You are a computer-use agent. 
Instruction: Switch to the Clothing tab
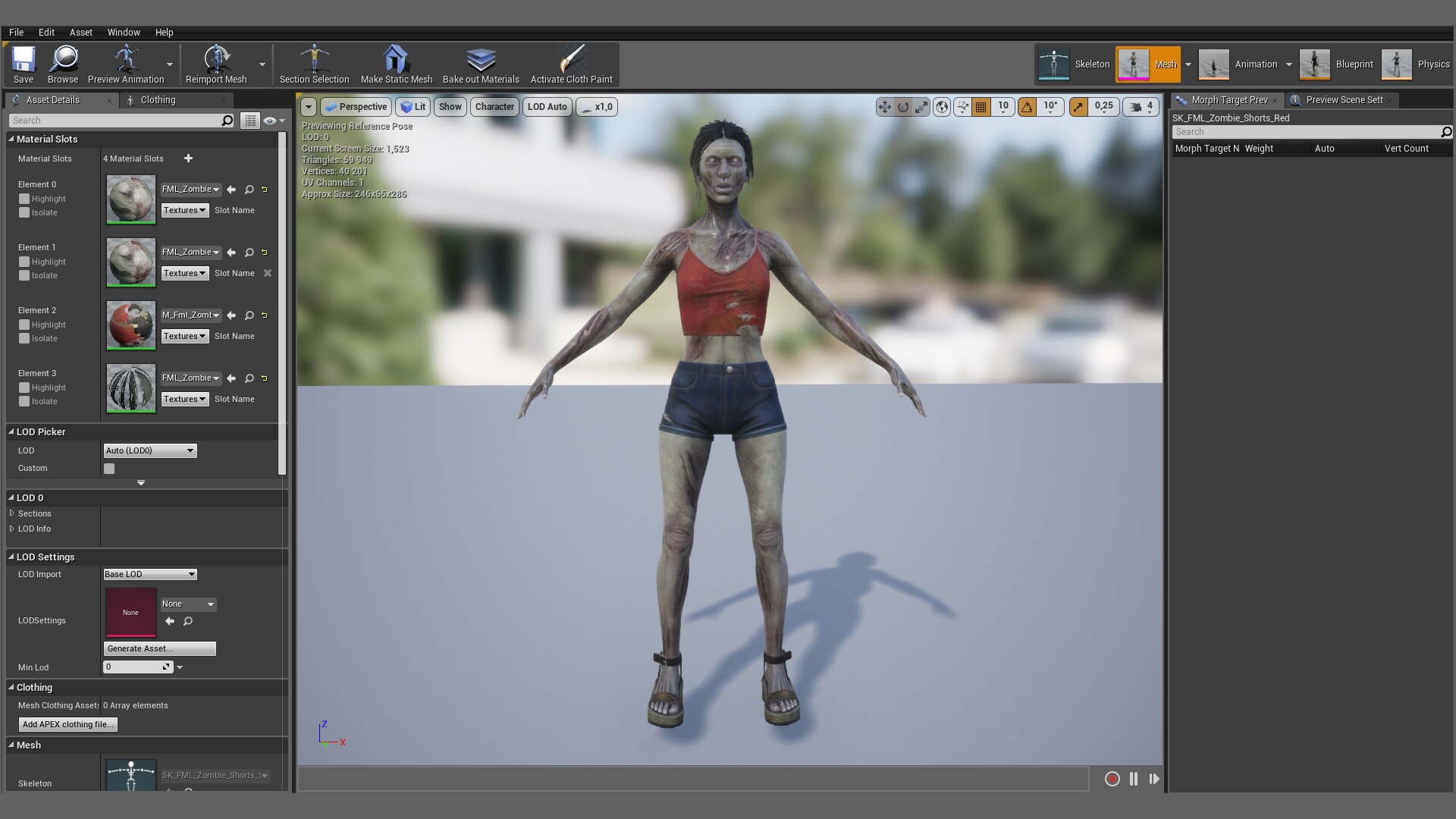click(x=158, y=100)
